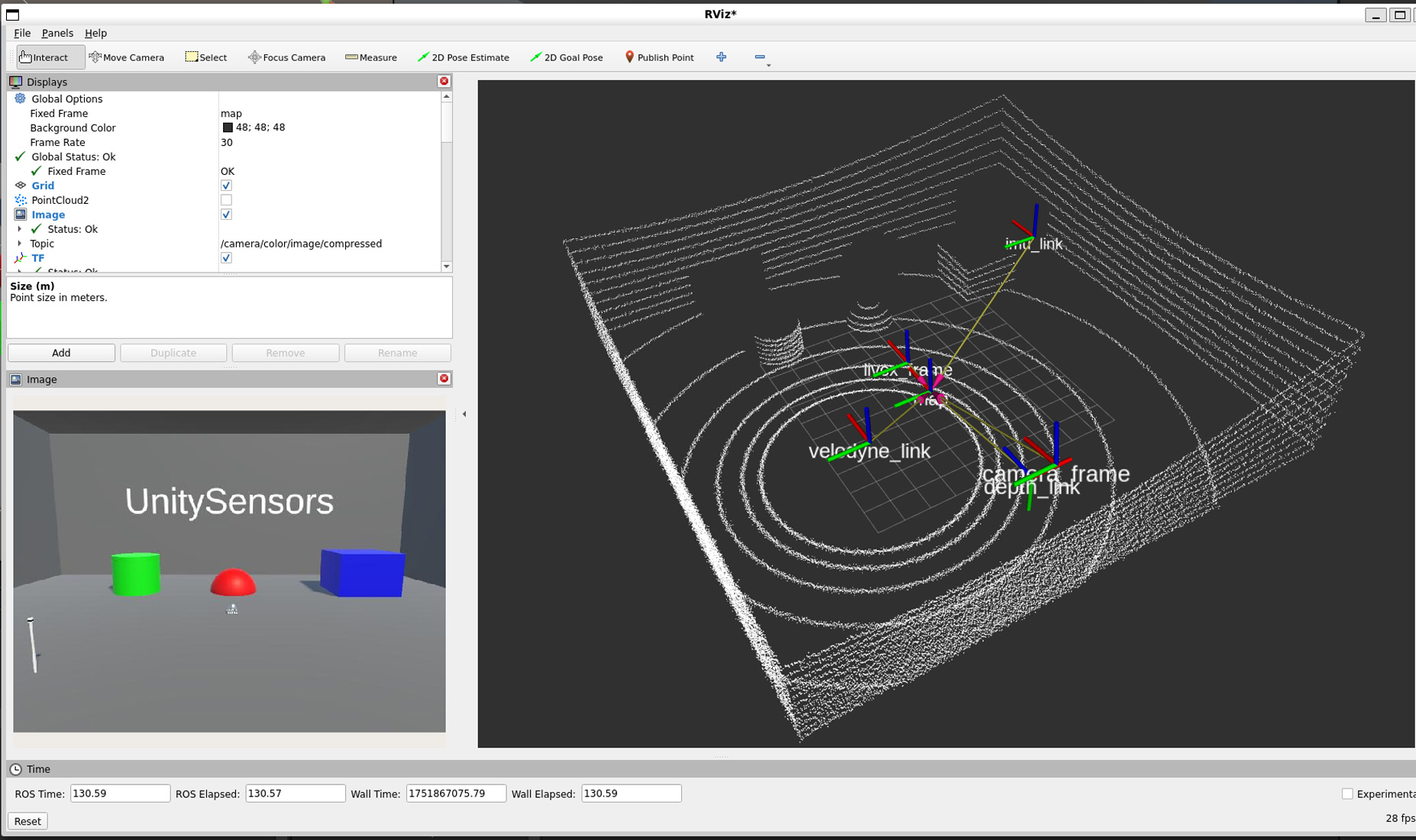1416x840 pixels.
Task: Expand the Topic property row
Action: (19, 244)
